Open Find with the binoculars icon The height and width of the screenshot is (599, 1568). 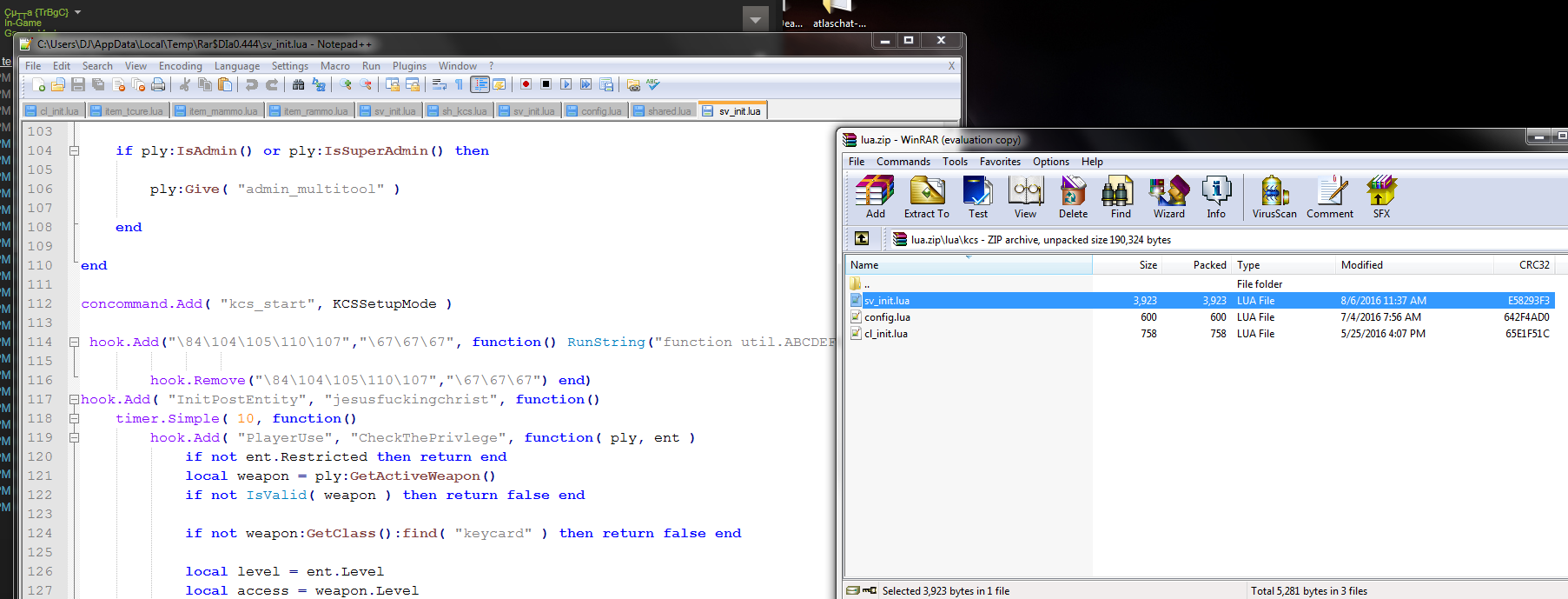pos(298,84)
